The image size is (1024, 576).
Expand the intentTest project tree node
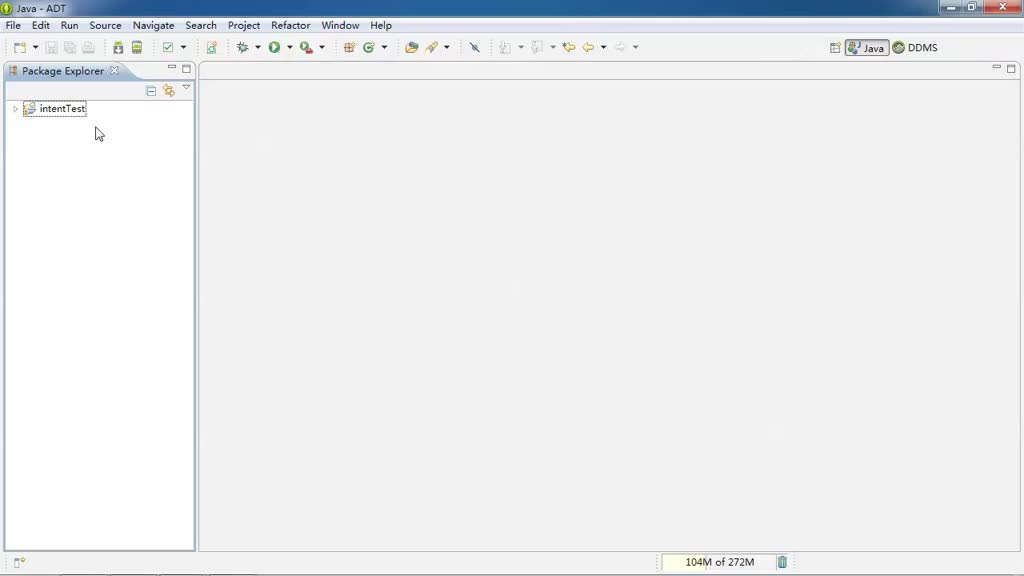[x=15, y=109]
